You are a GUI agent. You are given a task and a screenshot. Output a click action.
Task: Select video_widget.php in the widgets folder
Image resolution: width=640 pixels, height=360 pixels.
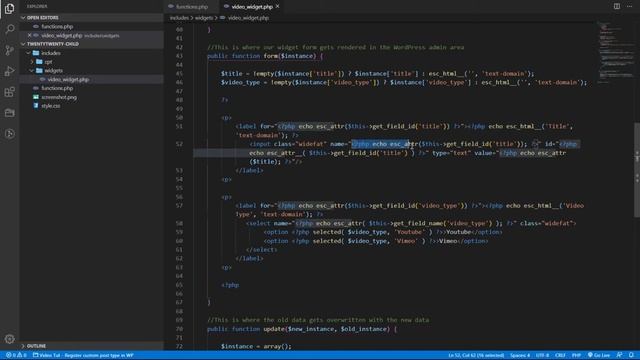click(x=68, y=80)
